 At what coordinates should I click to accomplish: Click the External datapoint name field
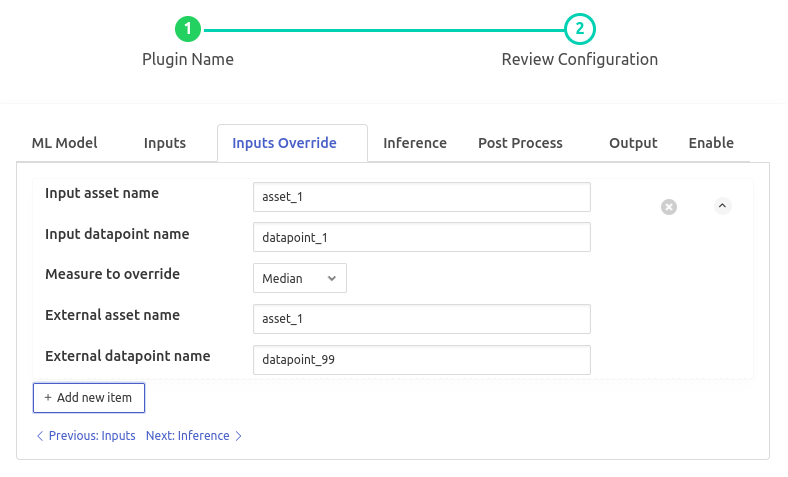coord(422,360)
